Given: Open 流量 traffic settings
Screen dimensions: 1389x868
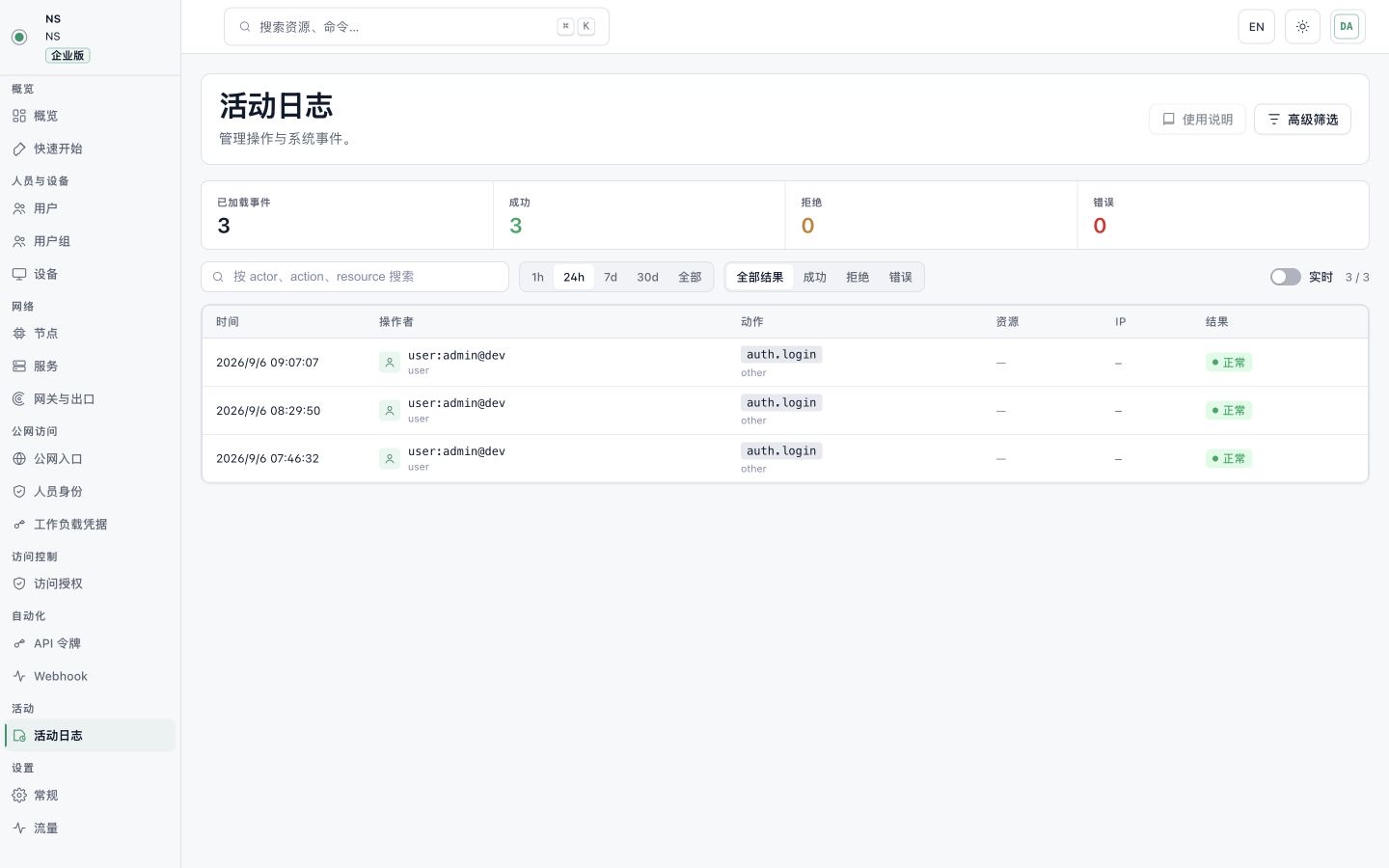Looking at the screenshot, I should tap(90, 828).
